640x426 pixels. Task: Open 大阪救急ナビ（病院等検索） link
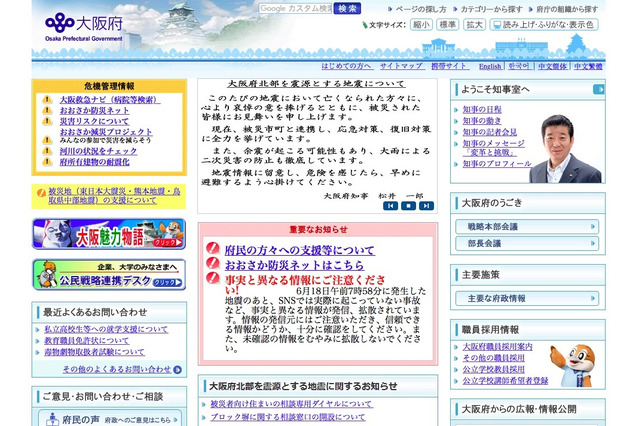(x=110, y=100)
